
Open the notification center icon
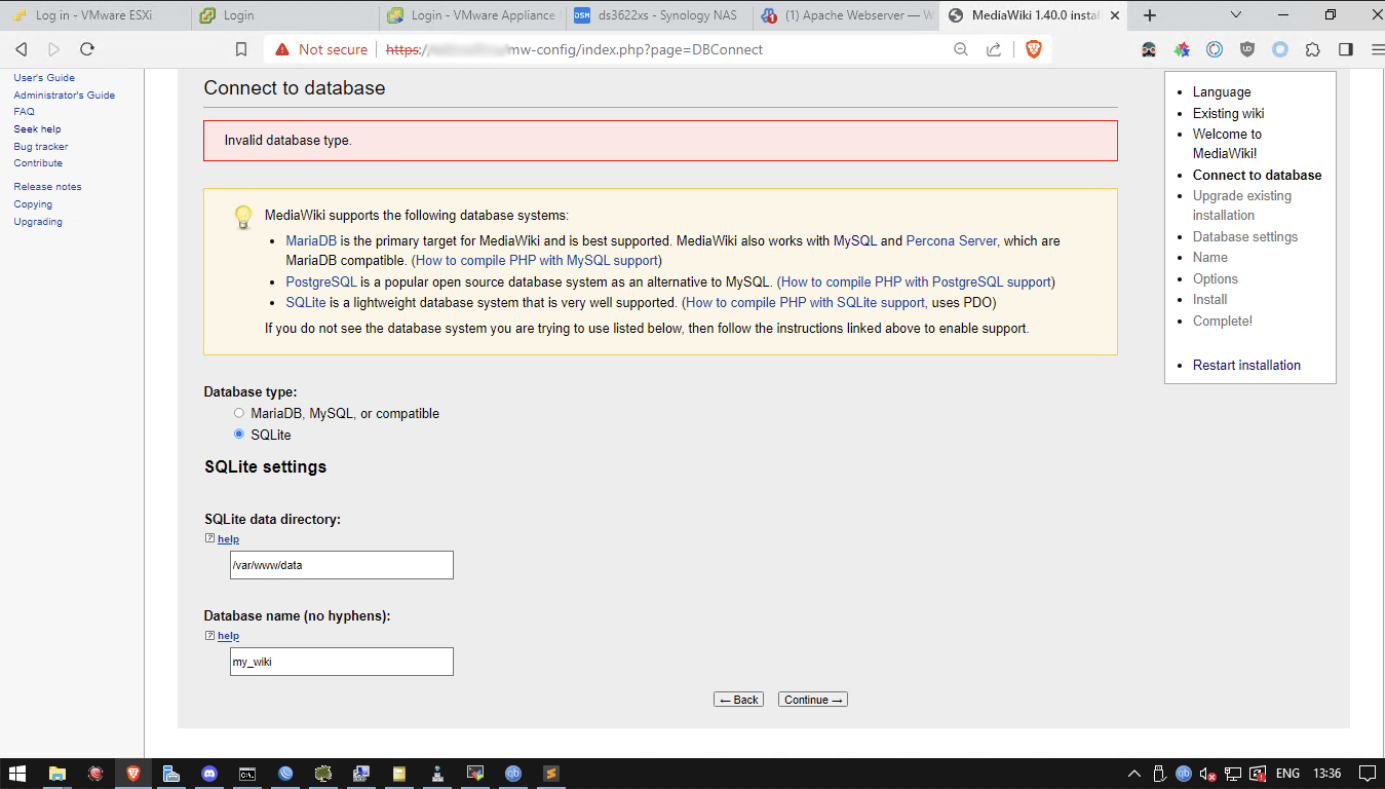(x=1367, y=773)
